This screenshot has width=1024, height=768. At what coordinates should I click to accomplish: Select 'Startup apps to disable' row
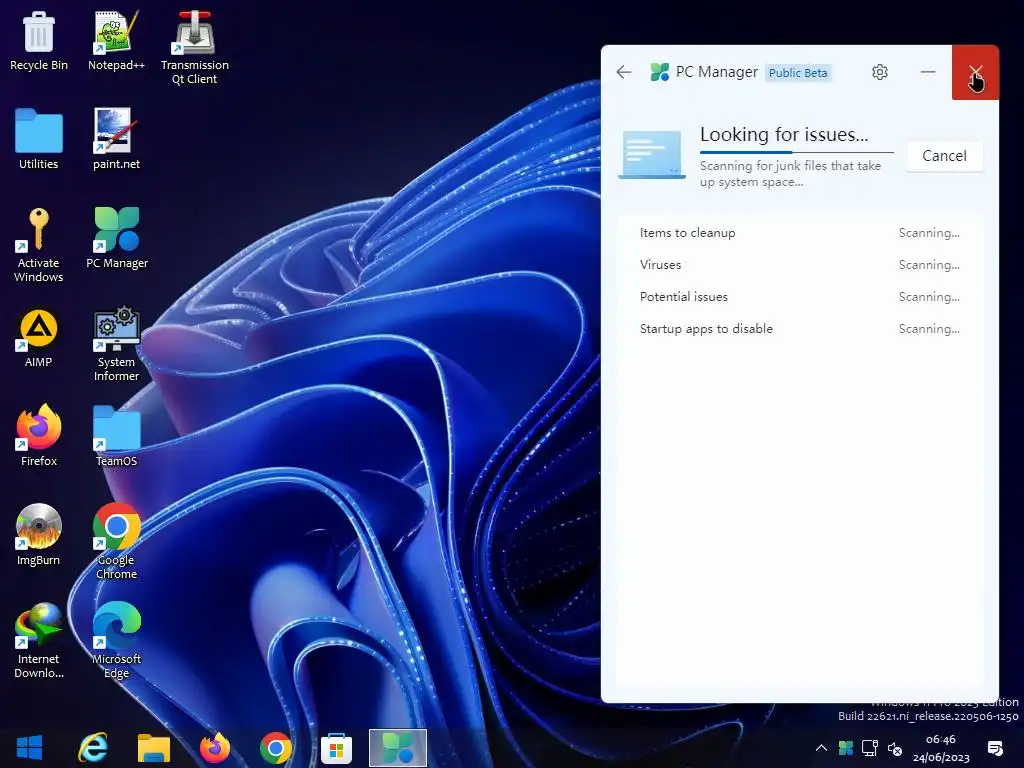coord(799,328)
